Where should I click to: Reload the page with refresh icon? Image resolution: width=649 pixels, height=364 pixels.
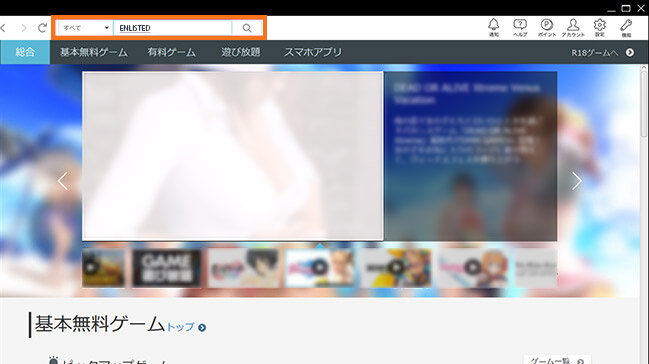[x=42, y=28]
